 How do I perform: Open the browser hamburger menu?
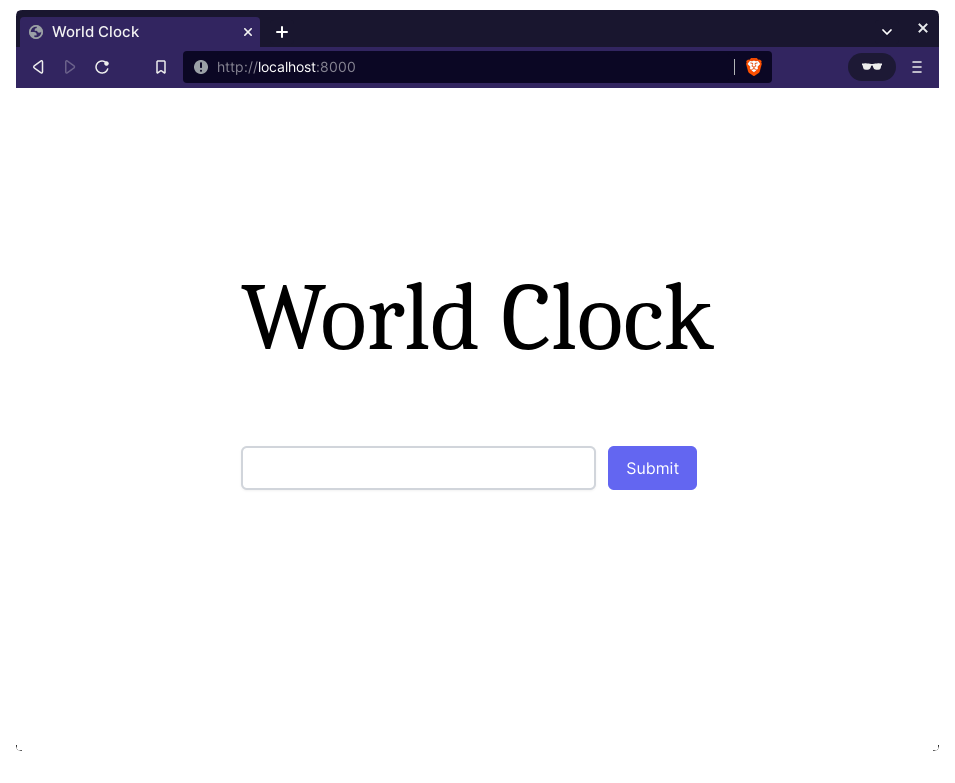pyautogui.click(x=917, y=67)
